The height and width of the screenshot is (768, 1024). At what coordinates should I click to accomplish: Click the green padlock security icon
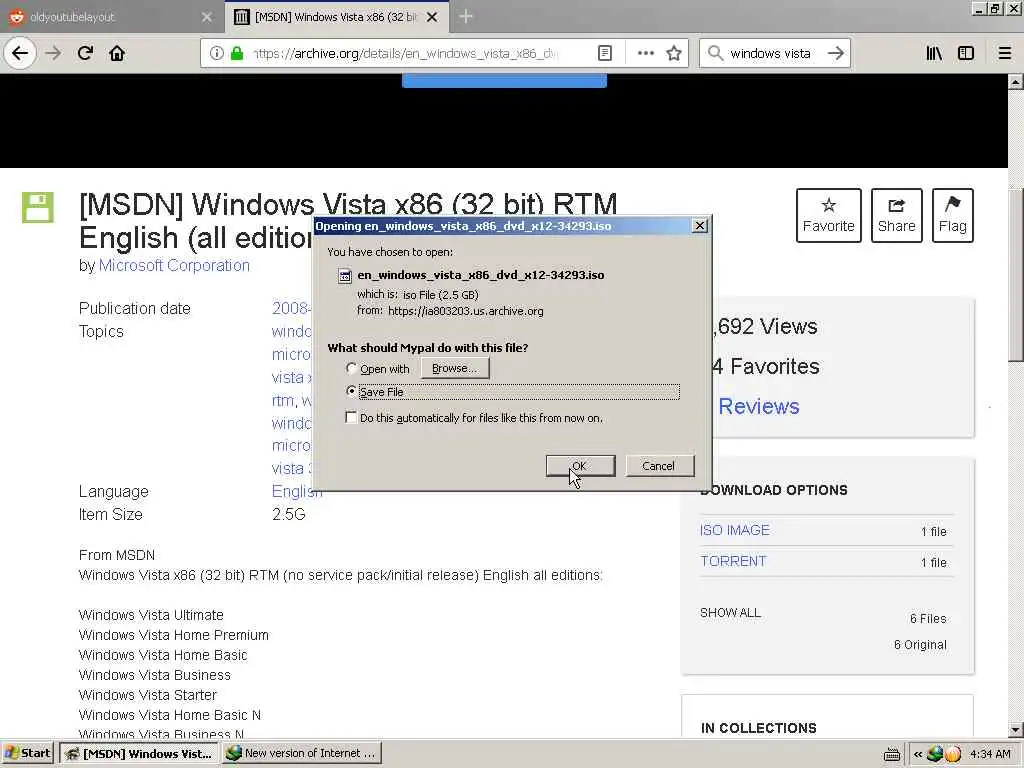point(237,53)
